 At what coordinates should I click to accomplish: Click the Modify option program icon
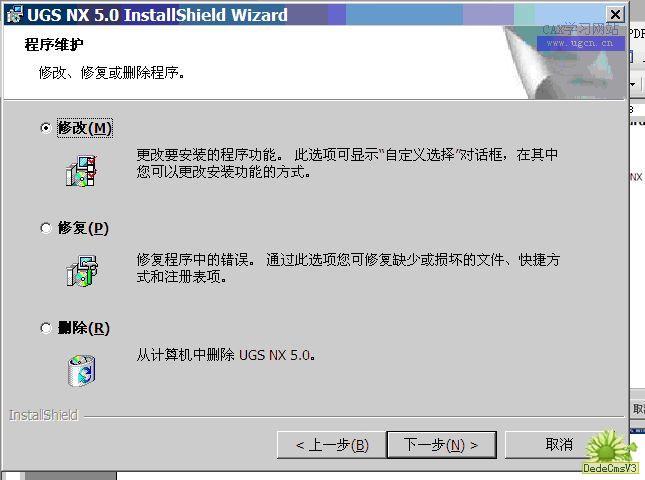[x=81, y=171]
